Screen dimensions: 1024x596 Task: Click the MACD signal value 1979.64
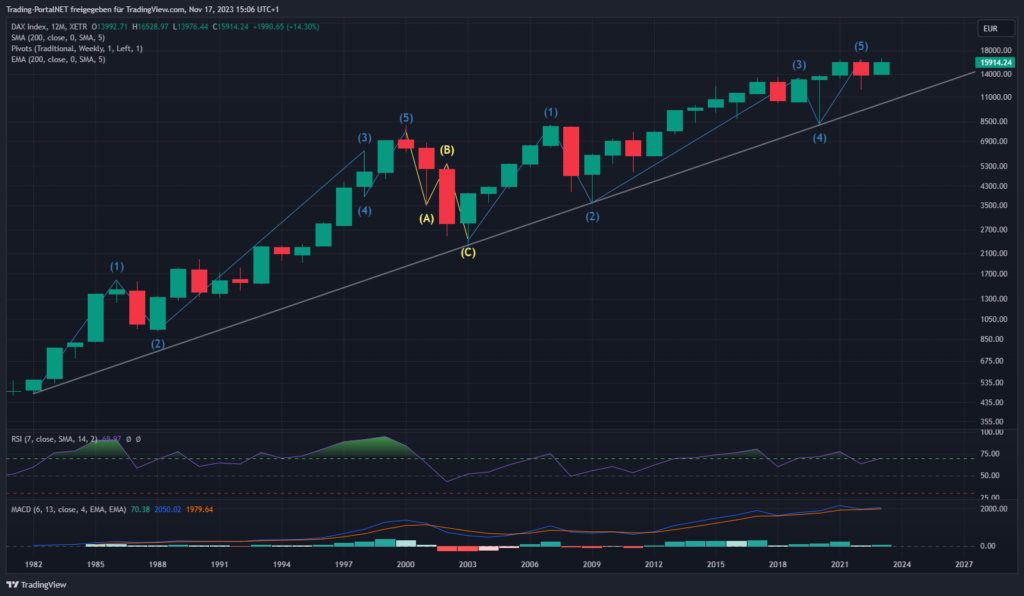(x=199, y=509)
